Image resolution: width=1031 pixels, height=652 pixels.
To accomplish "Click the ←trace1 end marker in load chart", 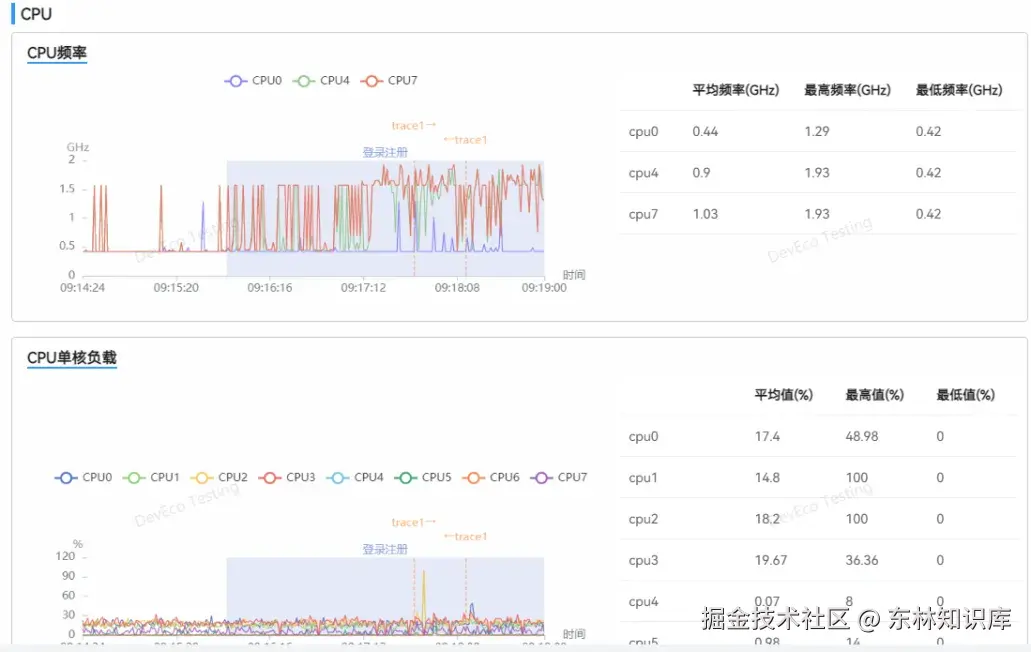I will [466, 537].
